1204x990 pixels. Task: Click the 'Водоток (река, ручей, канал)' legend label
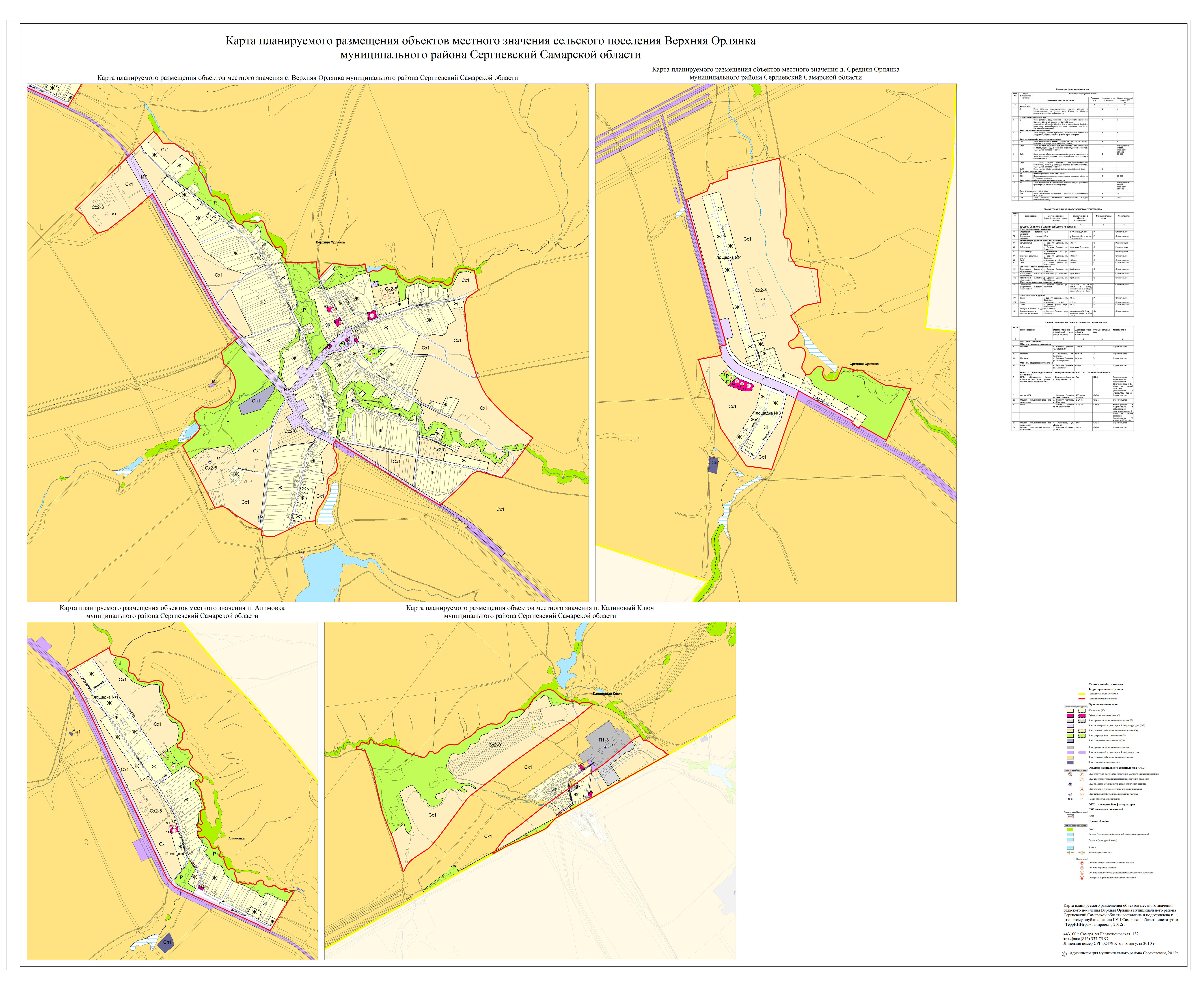(x=1103, y=841)
